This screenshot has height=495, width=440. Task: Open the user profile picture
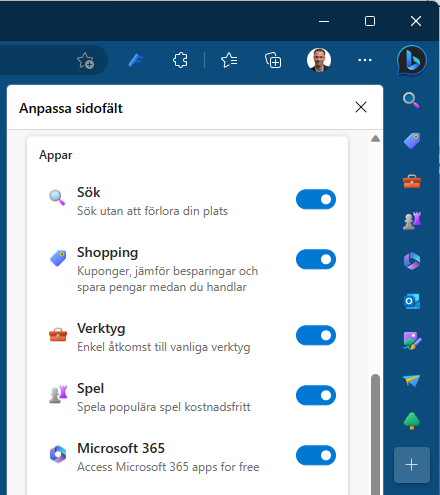click(319, 60)
